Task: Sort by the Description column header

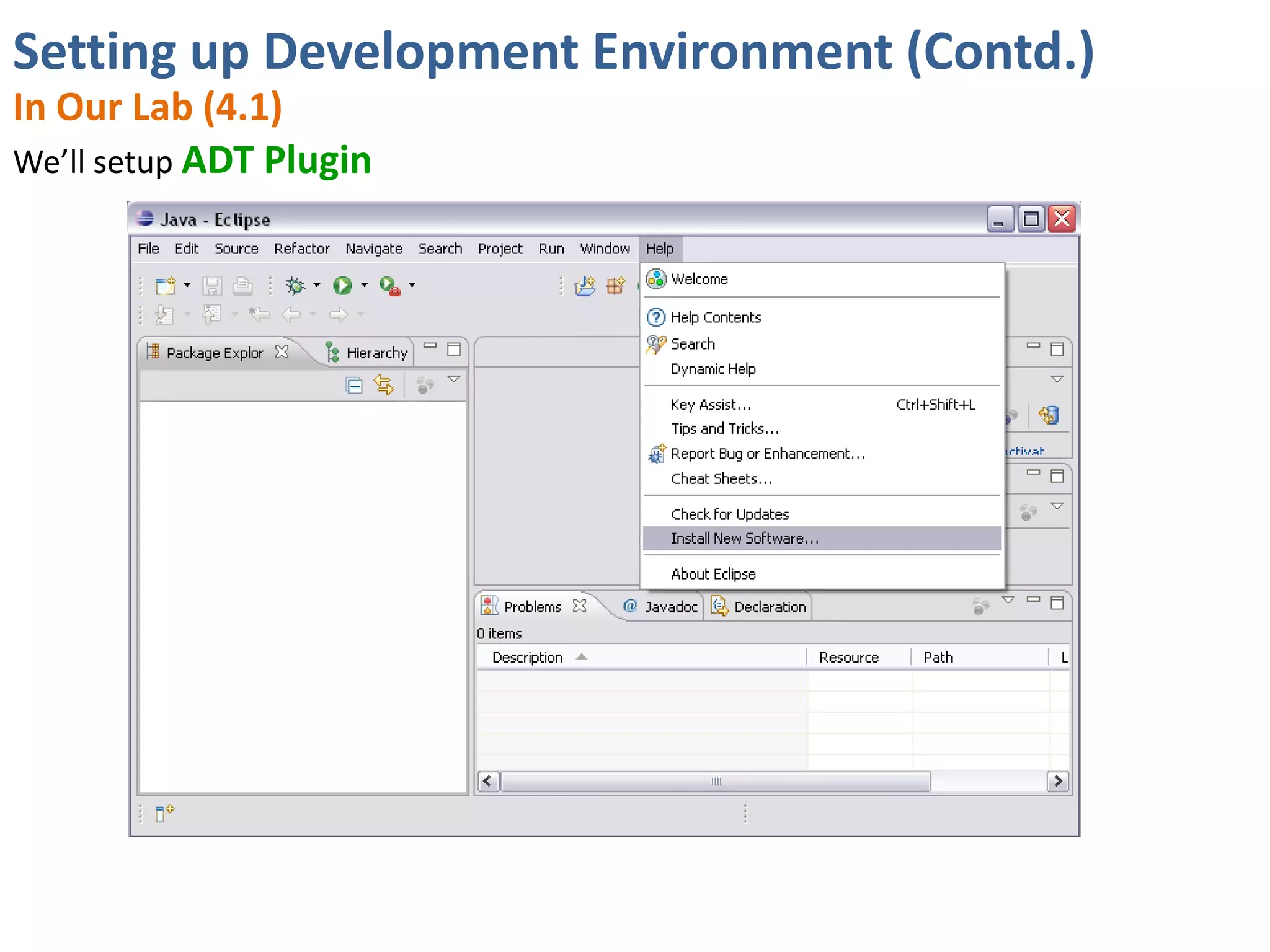Action: [x=642, y=657]
